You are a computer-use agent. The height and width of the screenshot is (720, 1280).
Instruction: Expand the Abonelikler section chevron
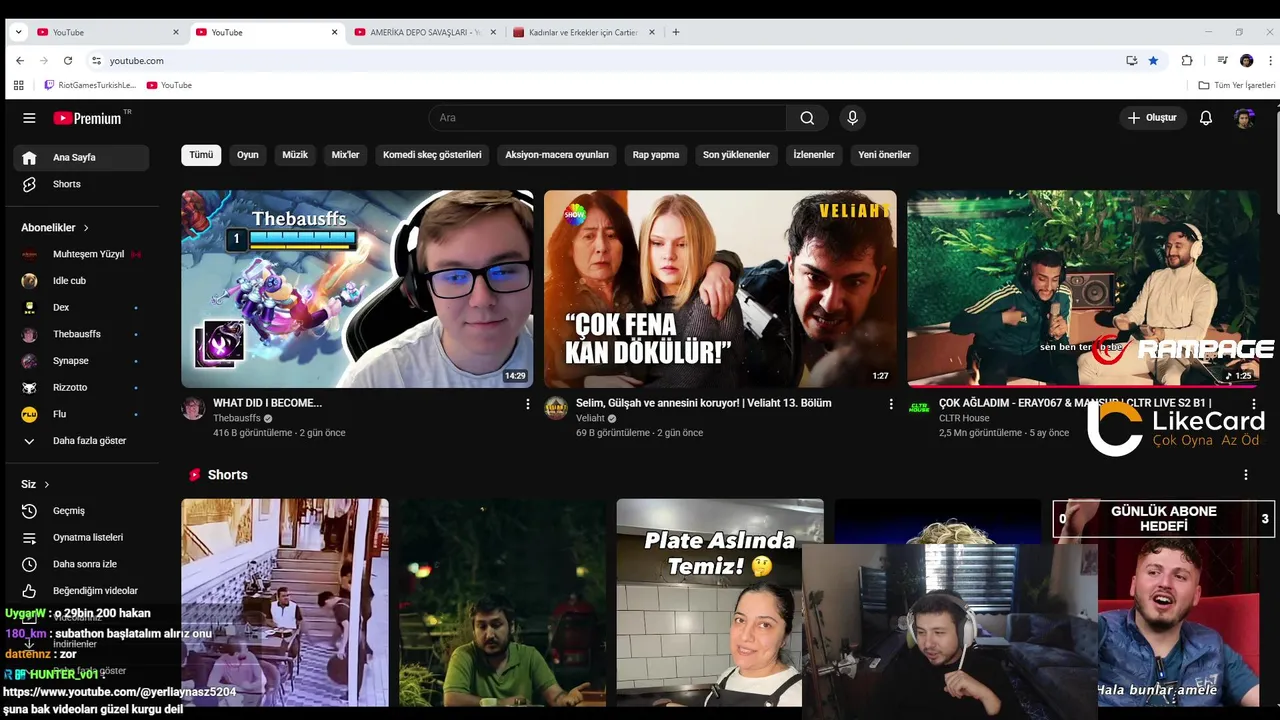tap(86, 228)
